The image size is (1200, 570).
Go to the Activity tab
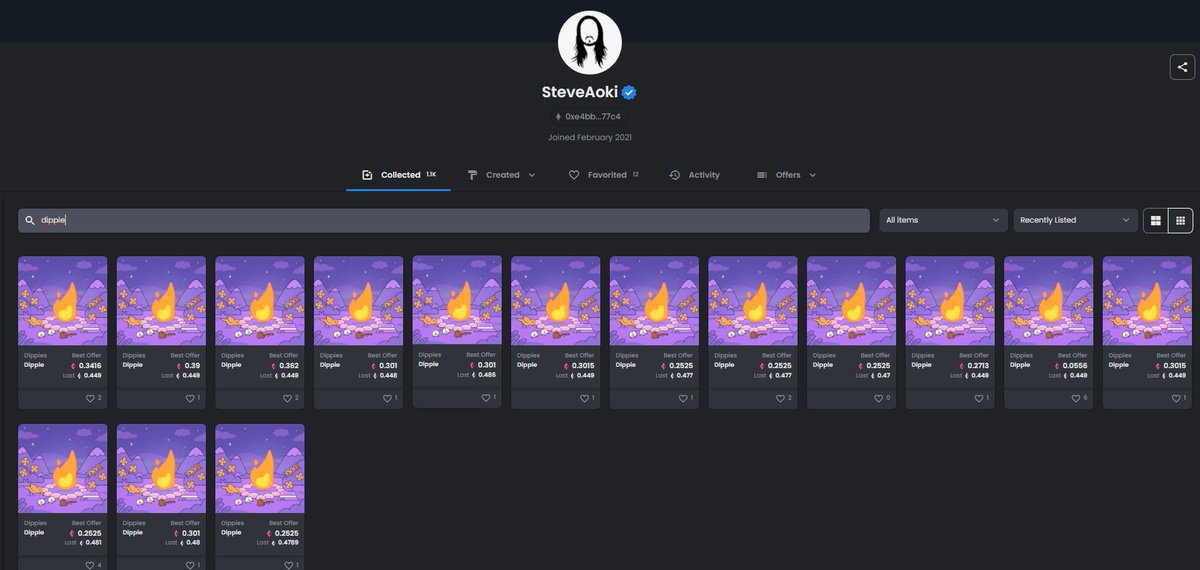tap(694, 175)
